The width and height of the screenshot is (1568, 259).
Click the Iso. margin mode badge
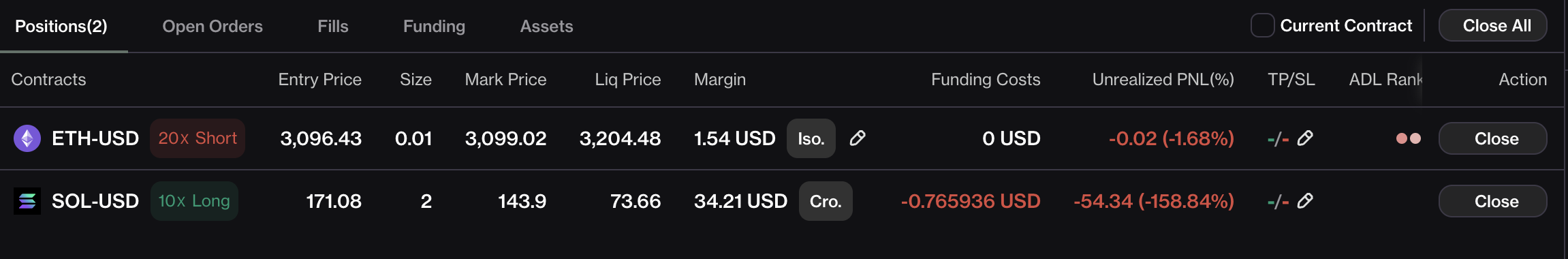coord(811,138)
